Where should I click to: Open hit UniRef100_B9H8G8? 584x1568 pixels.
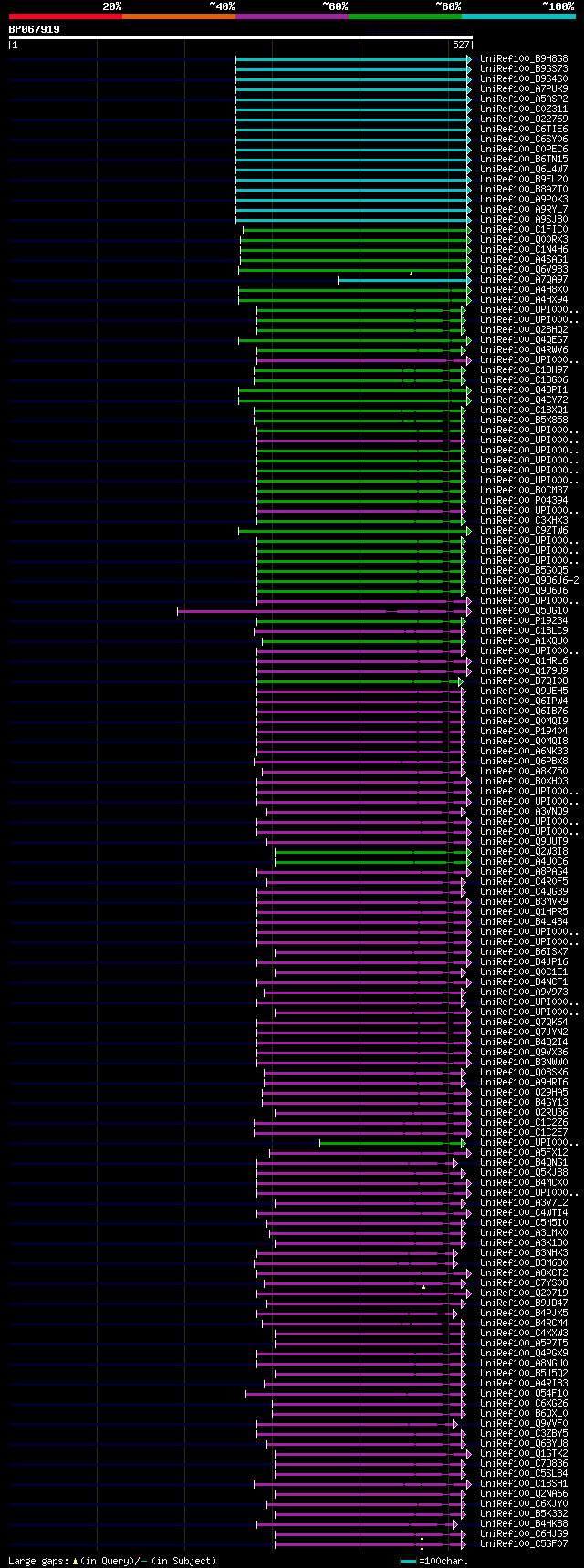point(524,58)
